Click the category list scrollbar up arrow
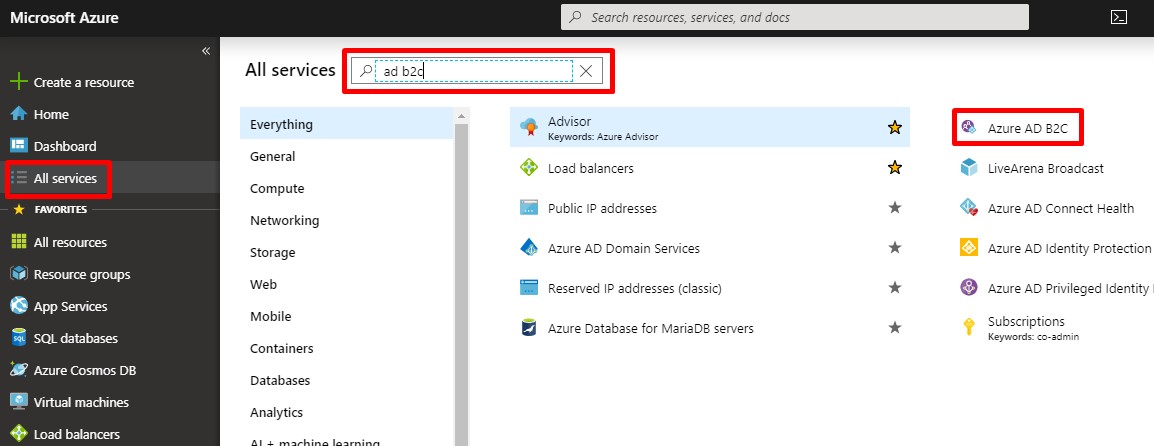This screenshot has height=446, width=1154. [461, 116]
